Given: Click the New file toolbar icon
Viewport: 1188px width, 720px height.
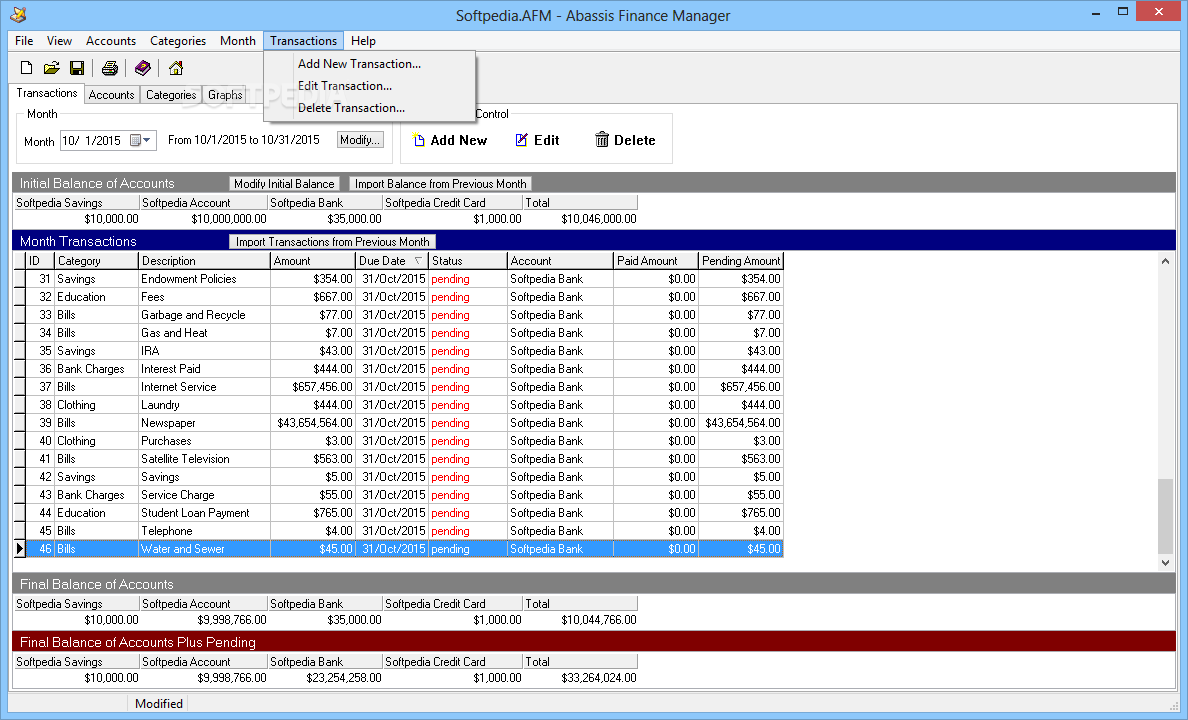Looking at the screenshot, I should (x=27, y=68).
